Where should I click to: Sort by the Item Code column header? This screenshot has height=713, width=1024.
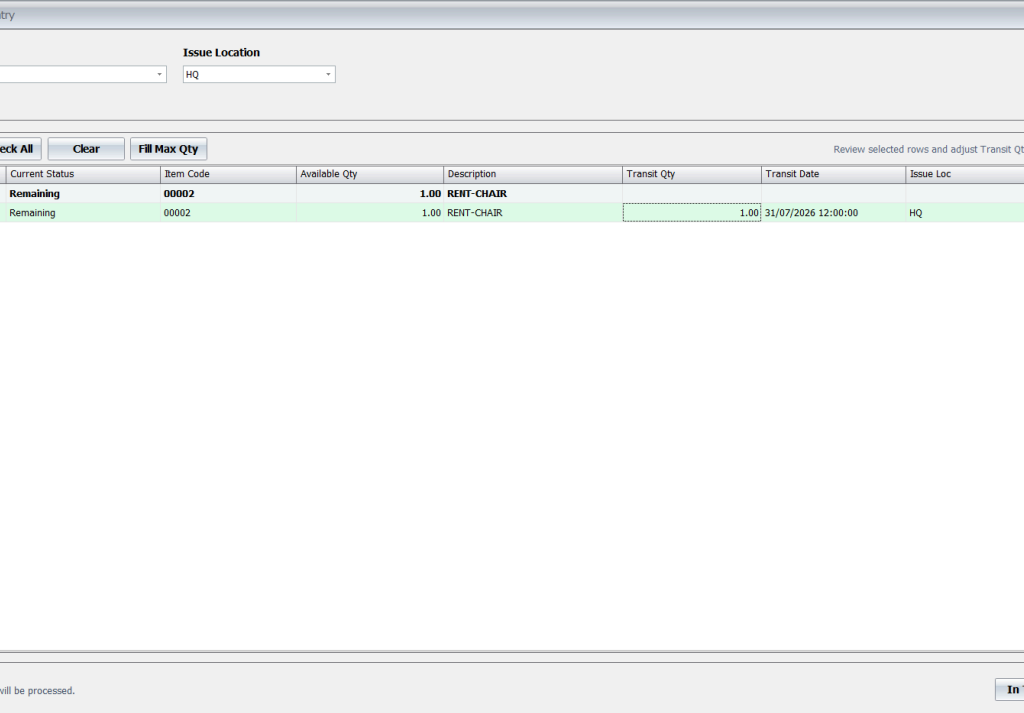(229, 174)
